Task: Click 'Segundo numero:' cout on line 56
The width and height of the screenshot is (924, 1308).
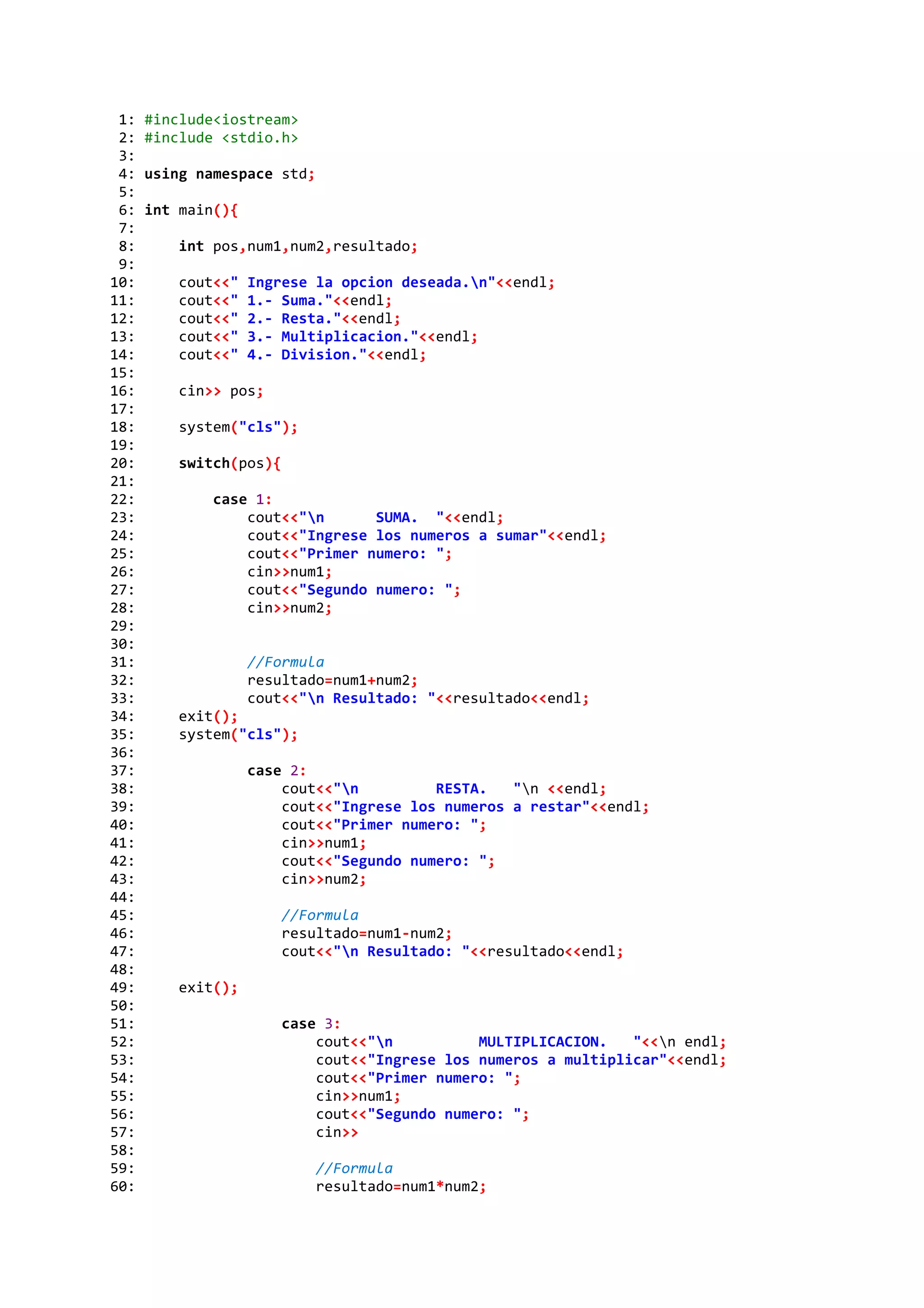Action: 422,1114
